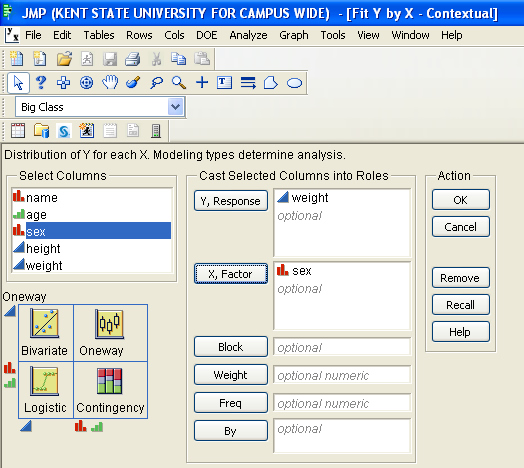Click the Weight role button
Screen dimensions: 524x468
point(231,375)
